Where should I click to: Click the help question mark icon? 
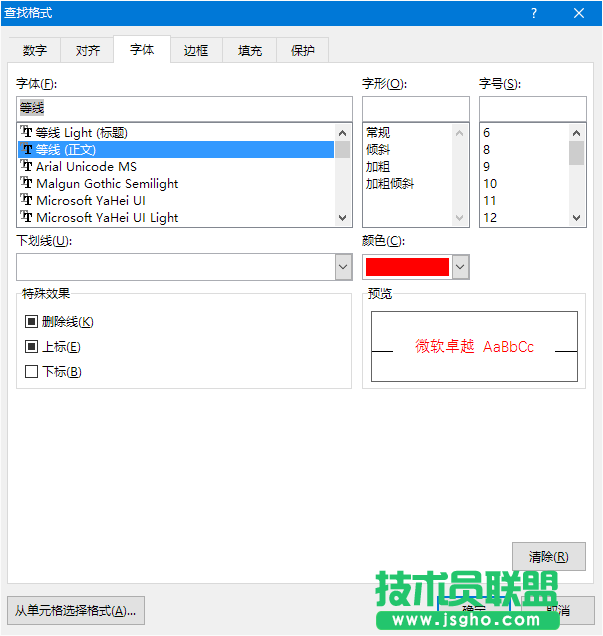click(x=534, y=13)
